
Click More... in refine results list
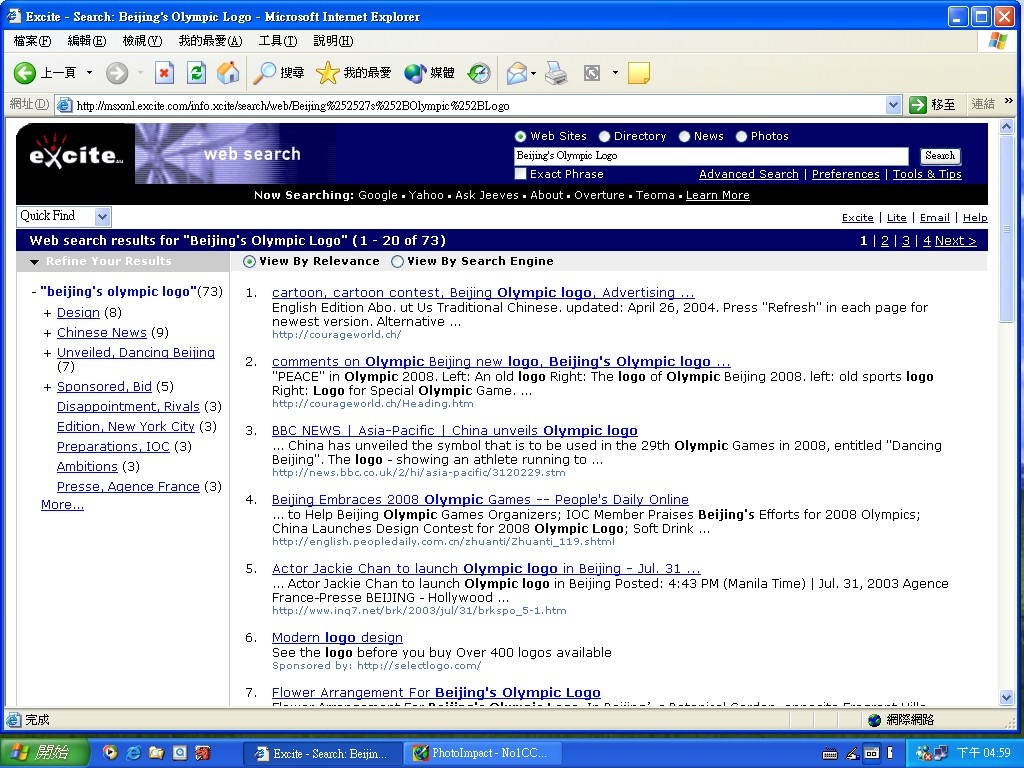pos(62,505)
